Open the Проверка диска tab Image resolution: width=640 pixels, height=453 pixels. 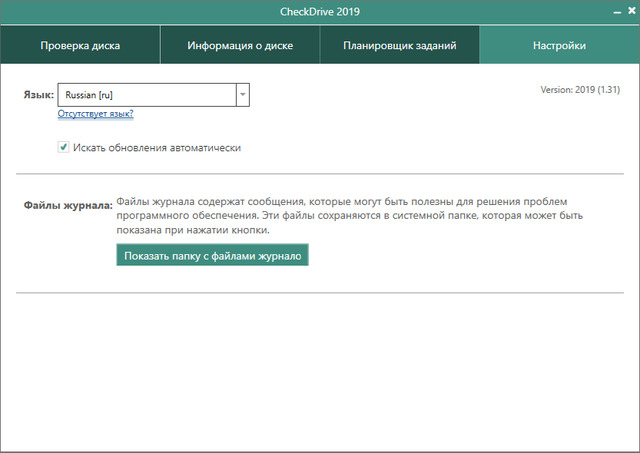(80, 46)
